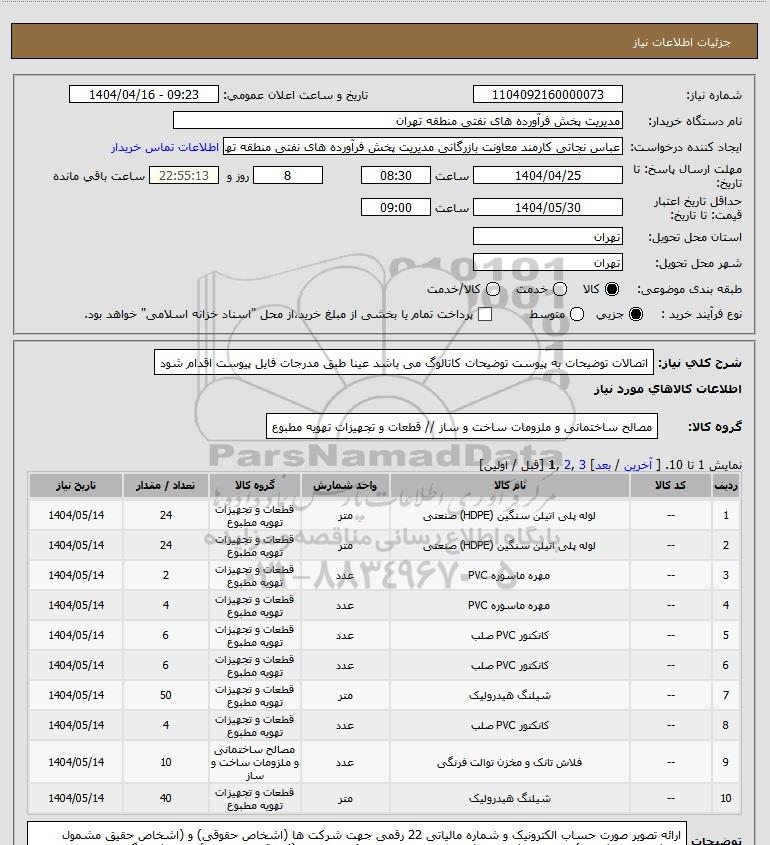Click the remaining days field showing 8

288,175
